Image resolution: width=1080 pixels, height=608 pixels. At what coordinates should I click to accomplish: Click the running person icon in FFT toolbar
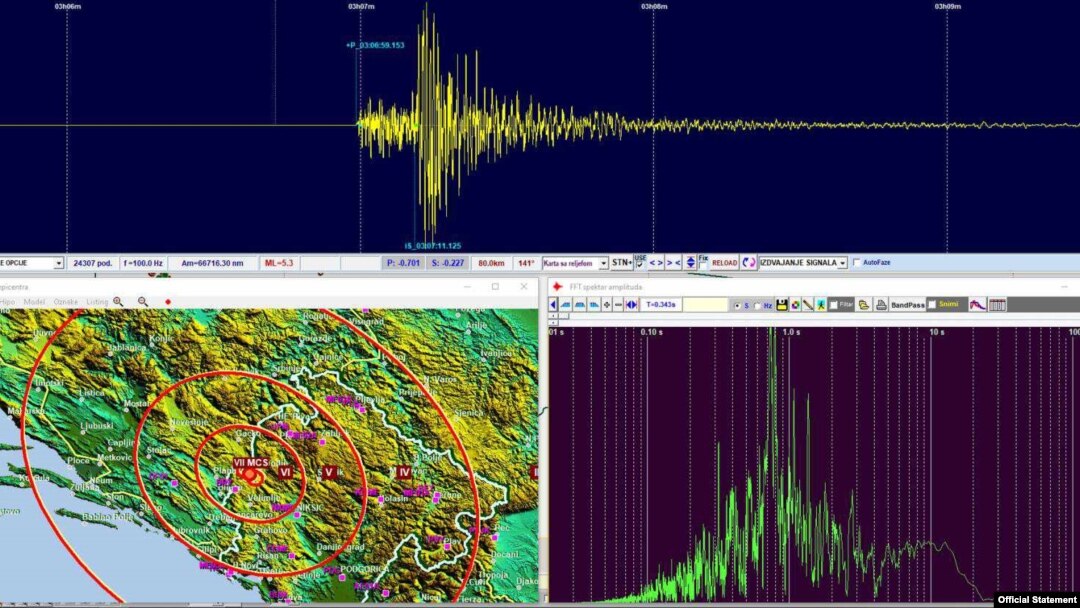pos(821,304)
